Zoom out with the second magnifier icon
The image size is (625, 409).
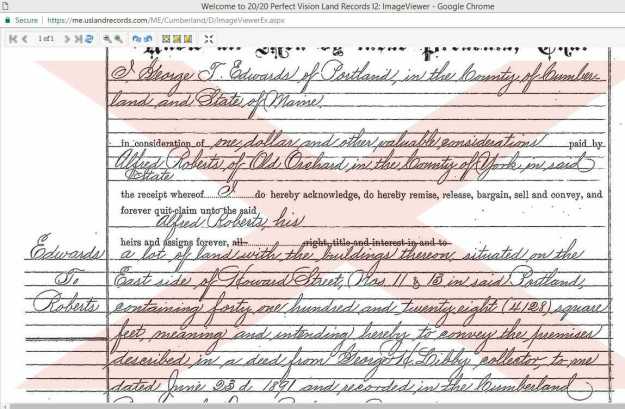[x=119, y=38]
